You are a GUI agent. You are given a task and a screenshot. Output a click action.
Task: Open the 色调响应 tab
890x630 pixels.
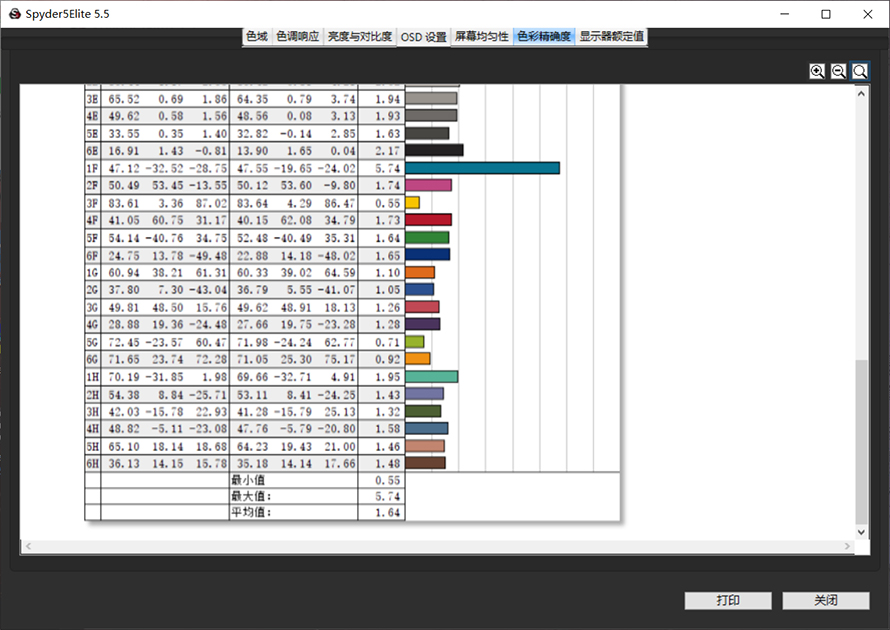pos(298,36)
